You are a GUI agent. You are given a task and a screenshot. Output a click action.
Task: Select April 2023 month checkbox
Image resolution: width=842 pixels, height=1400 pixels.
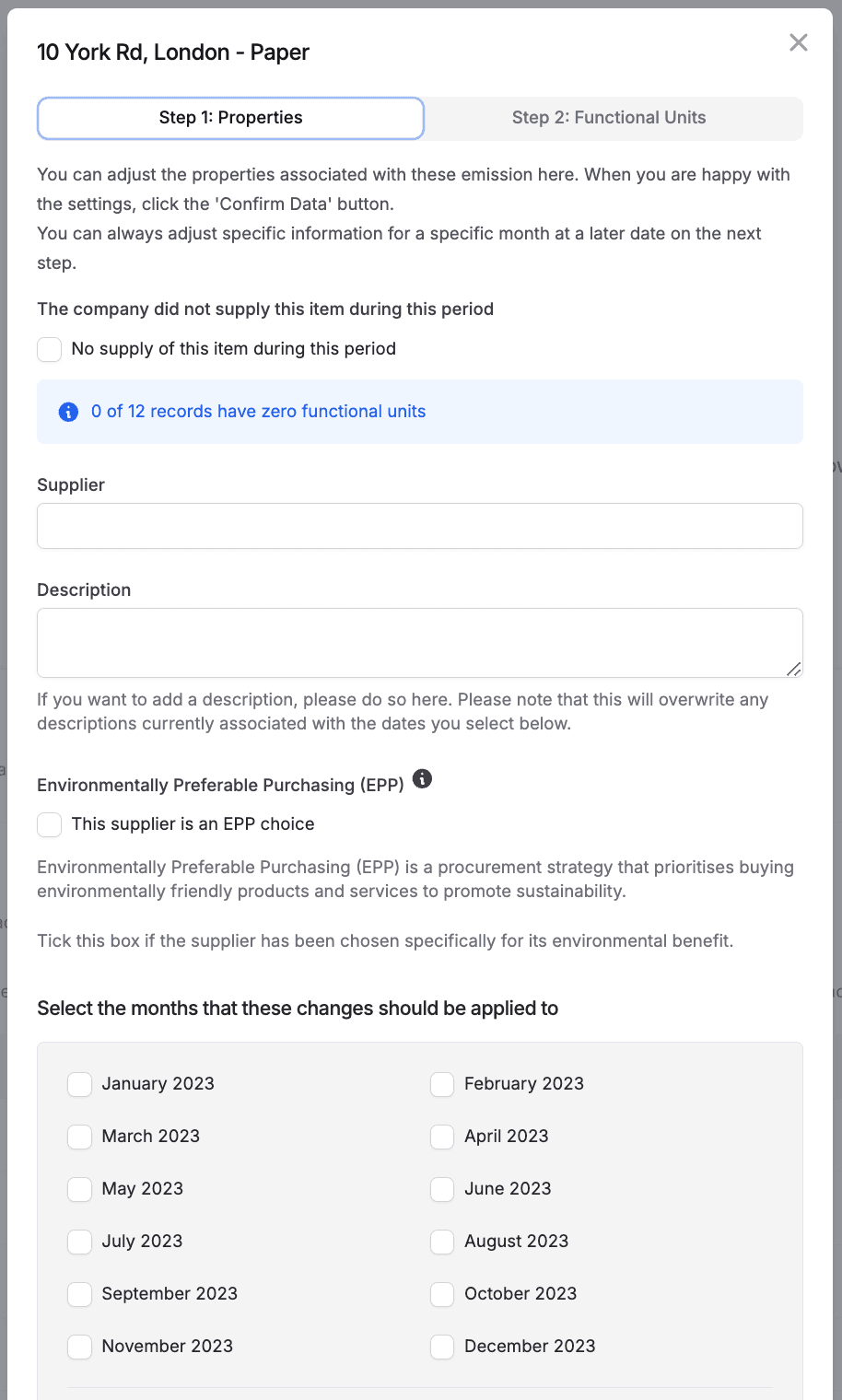pos(442,1137)
